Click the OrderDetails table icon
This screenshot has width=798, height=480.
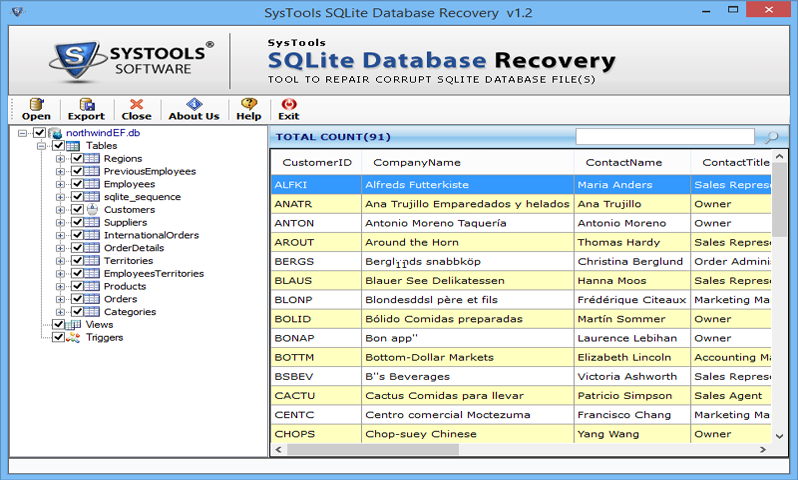coord(92,247)
